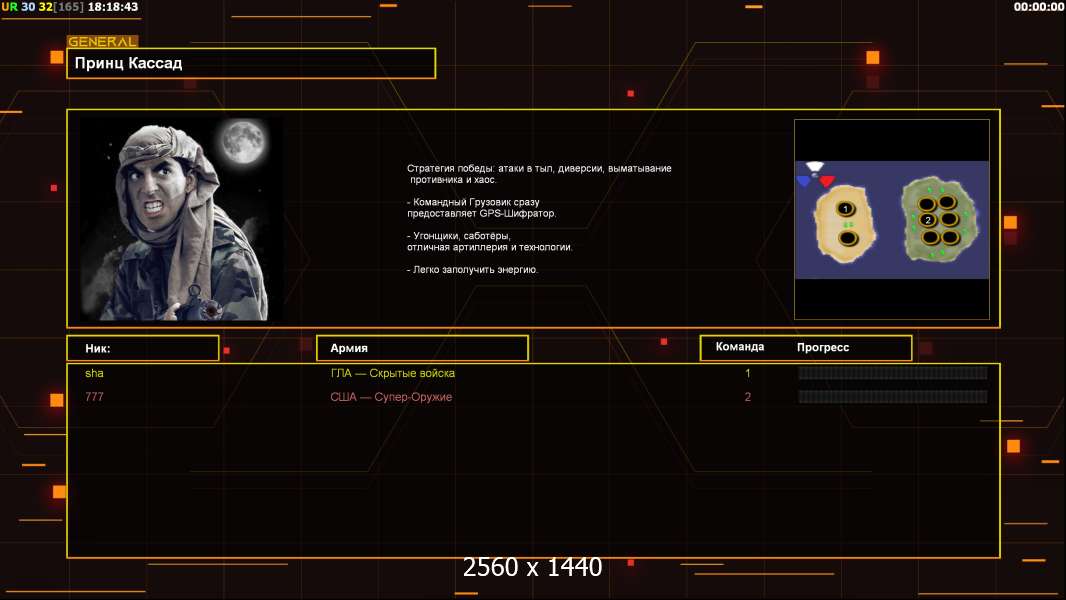
Task: Click the Команда column header
Action: coord(740,347)
